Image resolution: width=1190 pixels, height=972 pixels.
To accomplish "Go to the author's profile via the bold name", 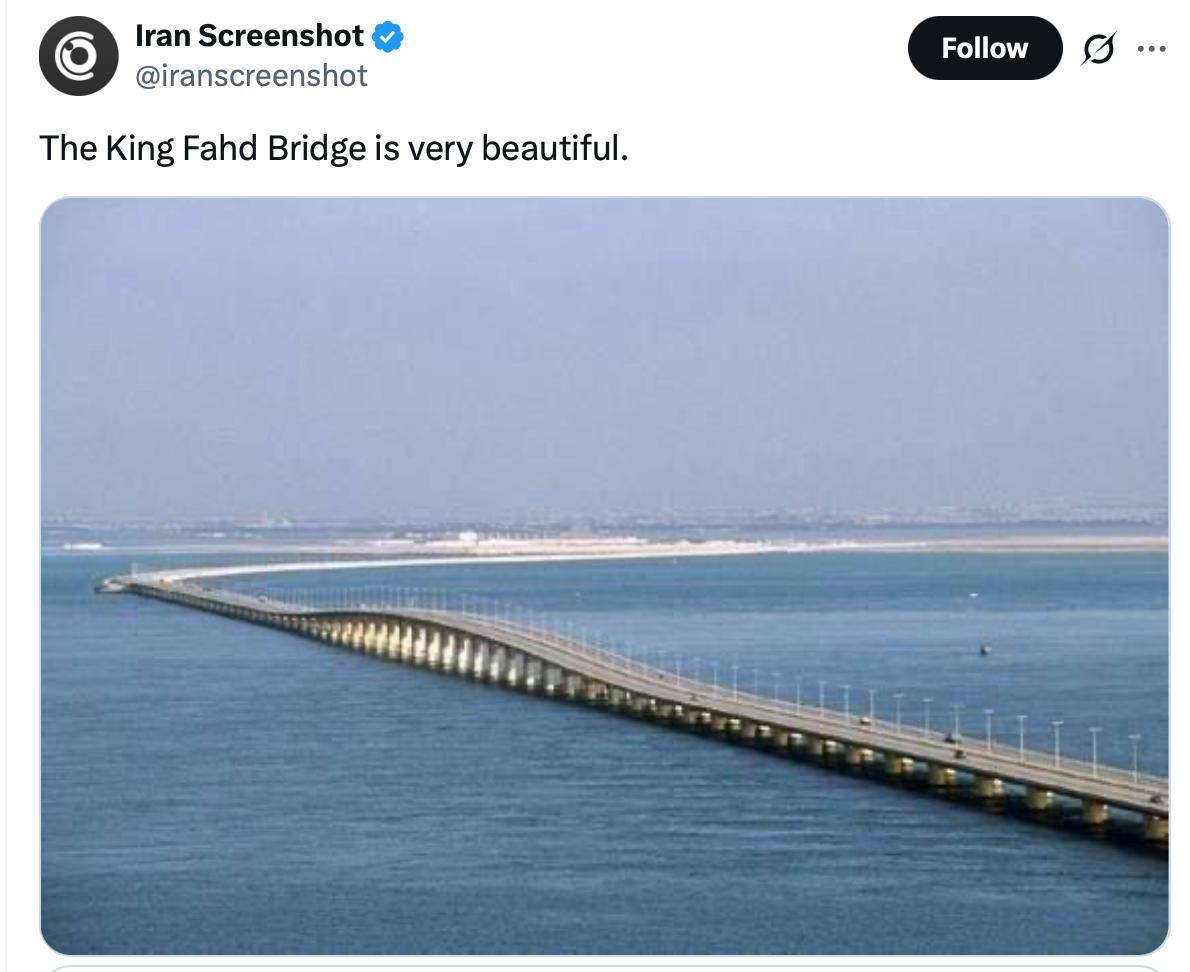I will pyautogui.click(x=249, y=36).
